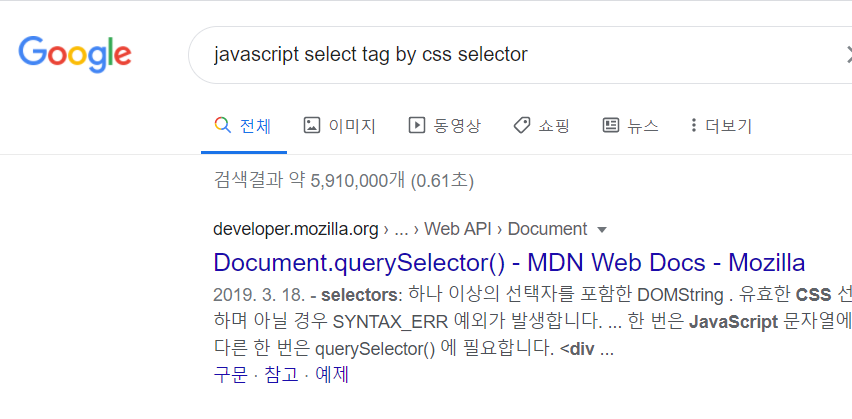Viewport: 852px width, 419px height.
Task: Open the 이미지 tab
Action: click(x=340, y=126)
